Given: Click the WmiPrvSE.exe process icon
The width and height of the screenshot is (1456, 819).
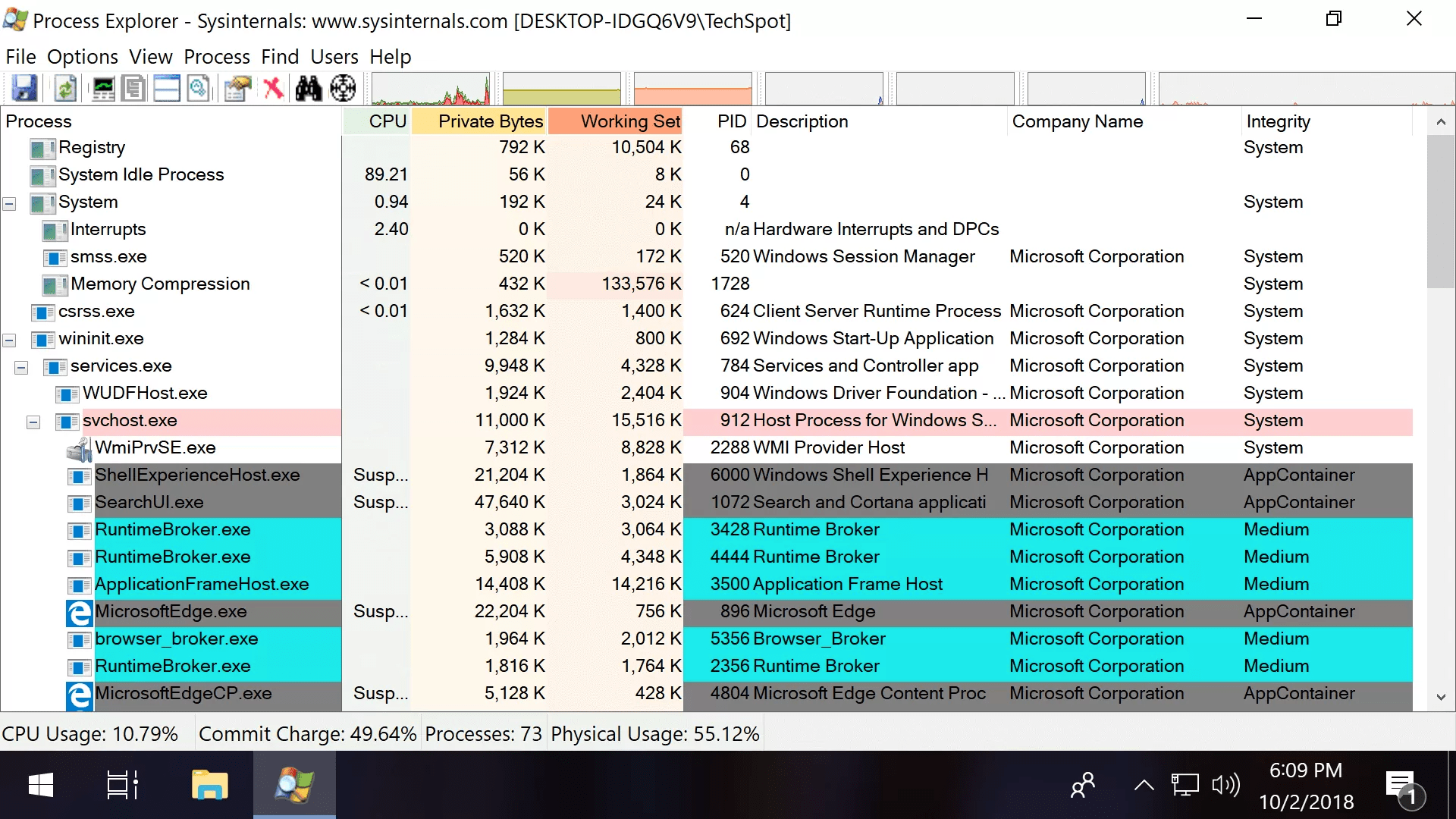Looking at the screenshot, I should click(79, 449).
